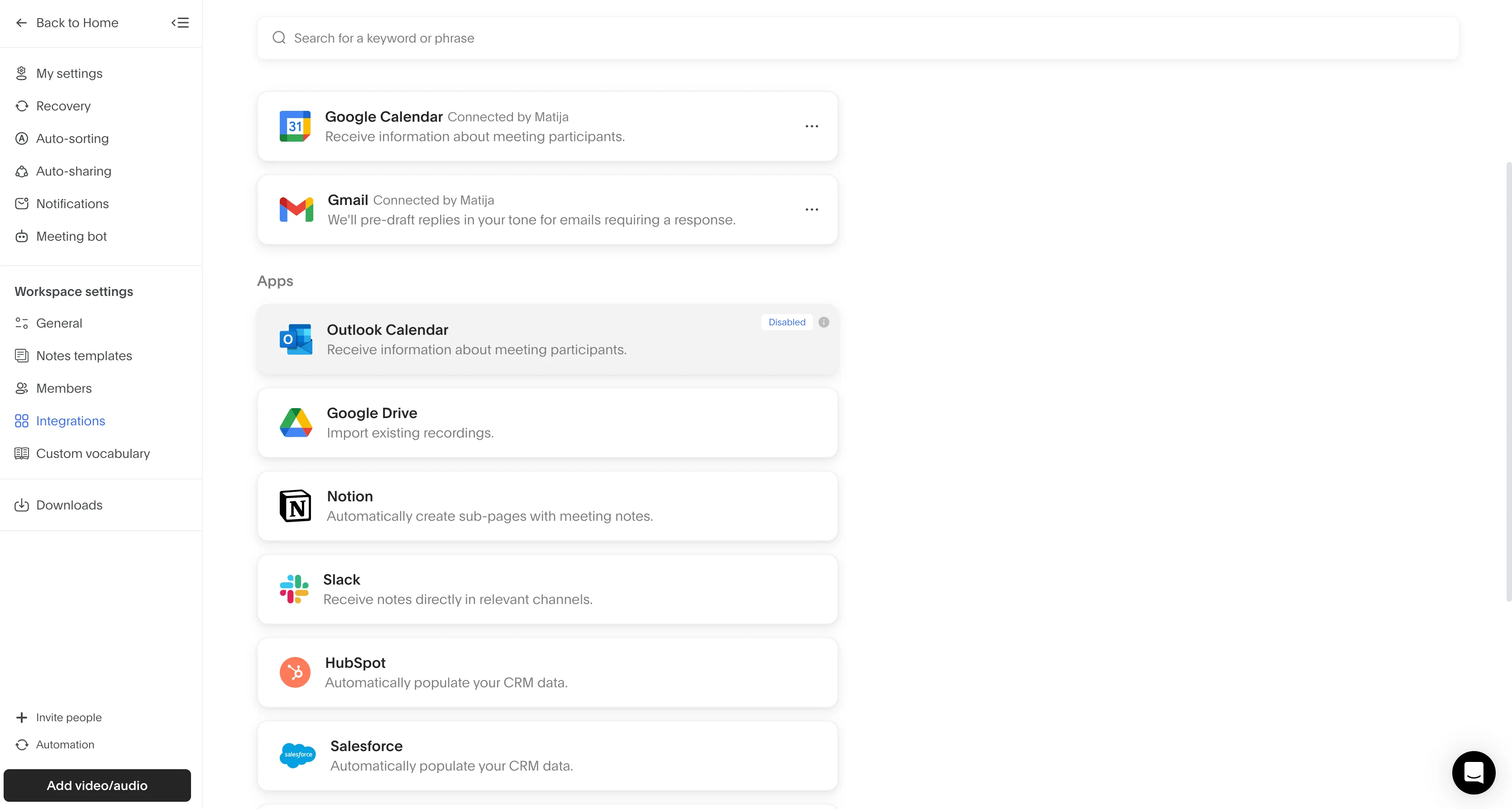
Task: Click the Add video/audio button
Action: [x=97, y=785]
